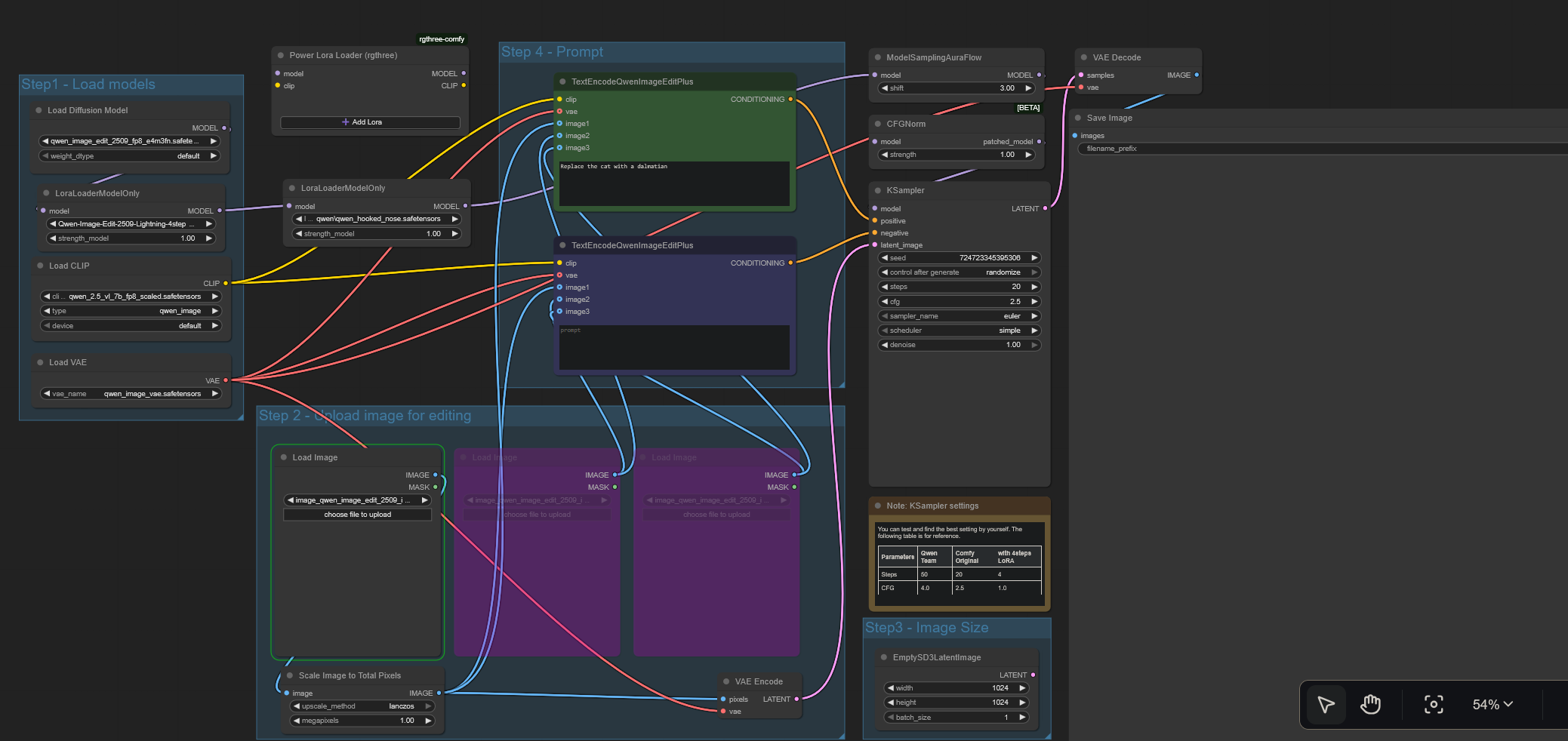Image resolution: width=1568 pixels, height=741 pixels.
Task: Open the sampler_name euler combo
Action: pyautogui.click(x=959, y=316)
